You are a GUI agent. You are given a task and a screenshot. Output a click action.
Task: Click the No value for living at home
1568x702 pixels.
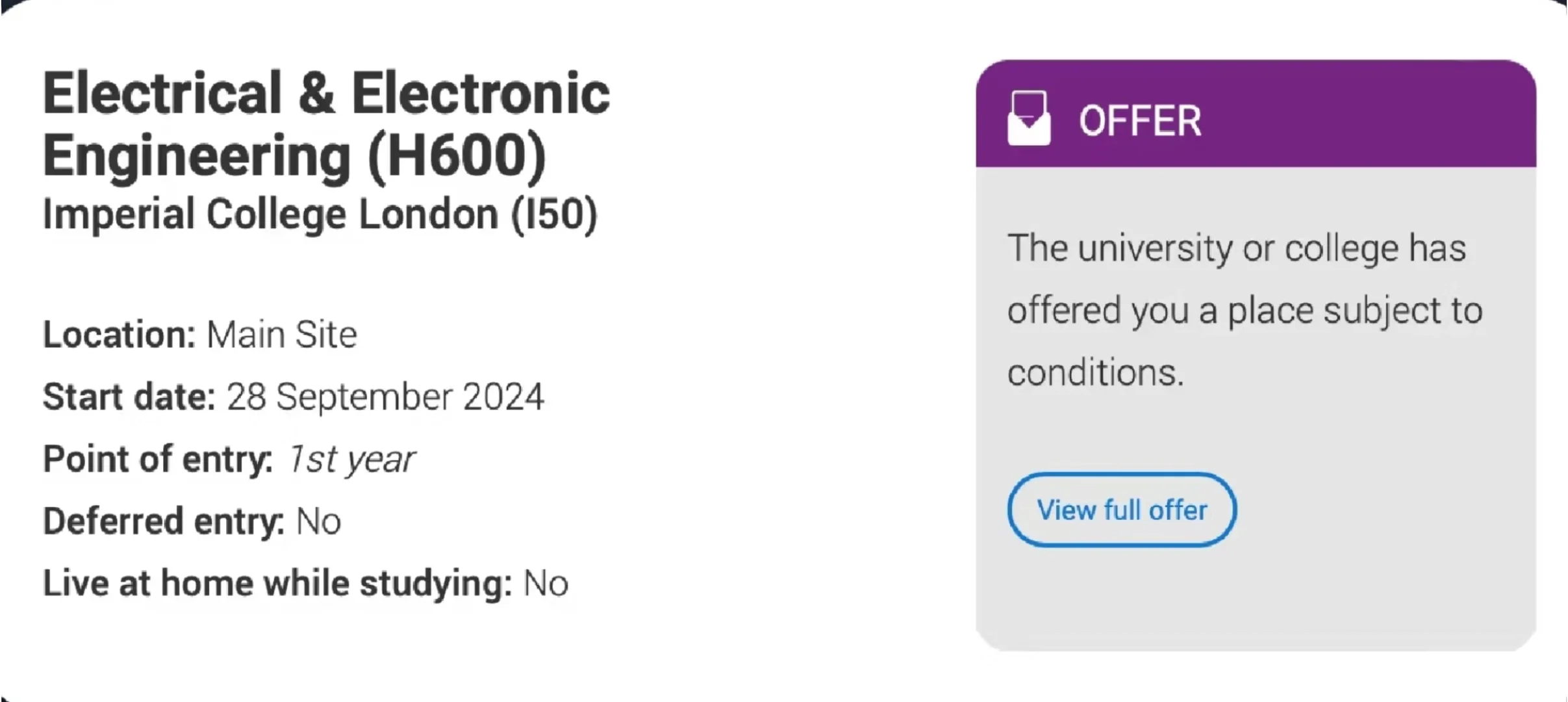tap(546, 584)
